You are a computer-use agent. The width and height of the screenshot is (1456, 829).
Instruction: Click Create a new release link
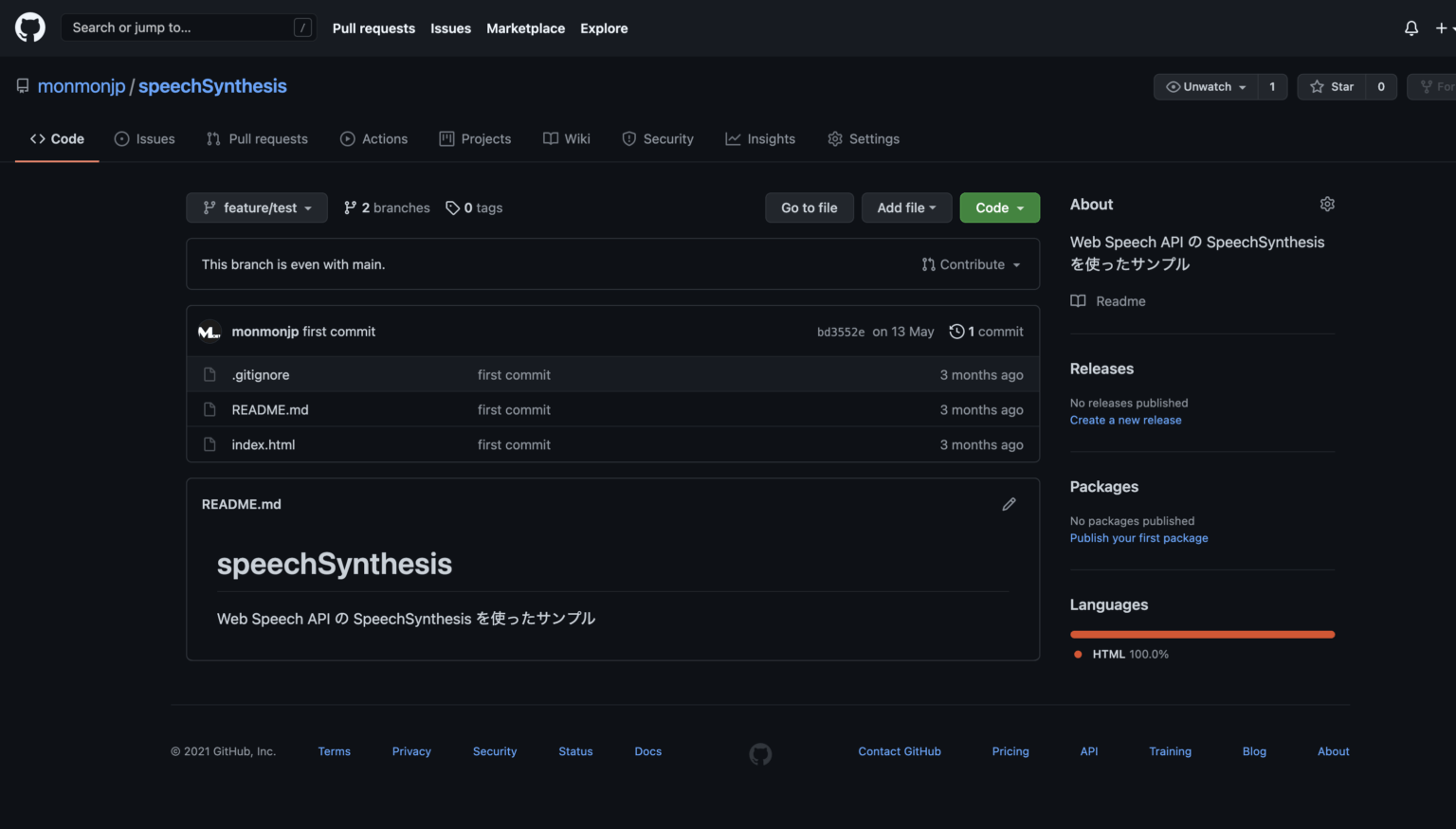(x=1126, y=420)
